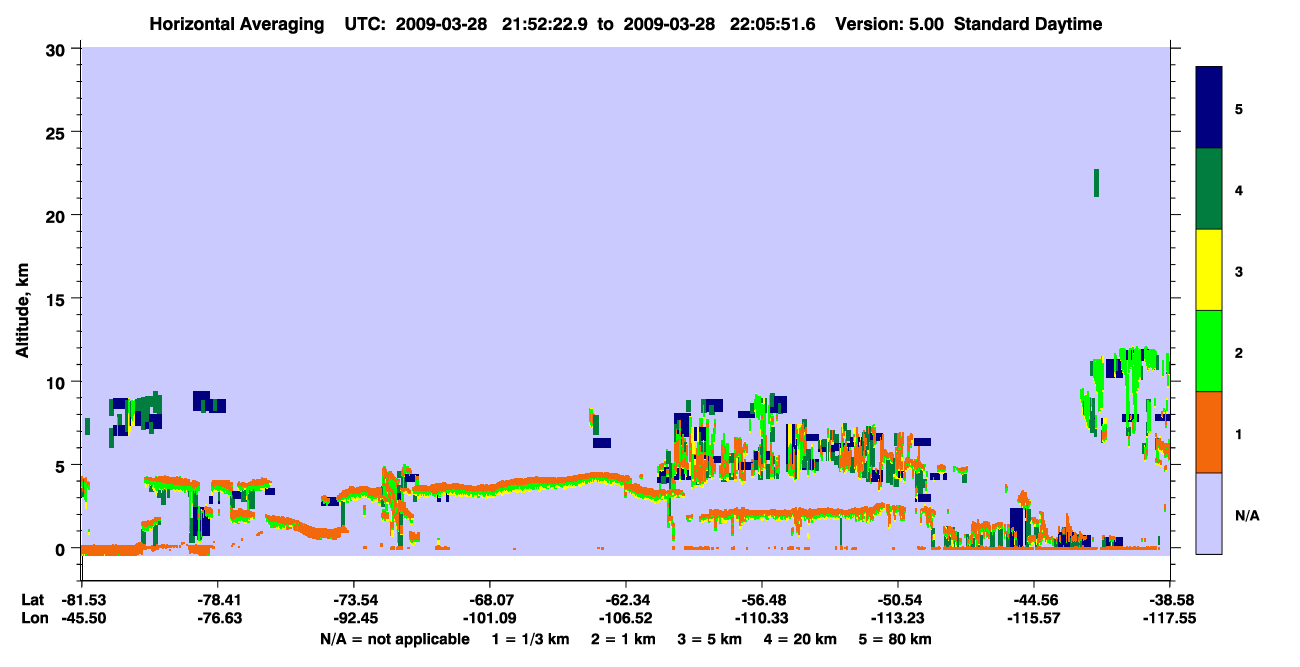Click the dark blue color bar segment labeled 5

pyautogui.click(x=1209, y=108)
